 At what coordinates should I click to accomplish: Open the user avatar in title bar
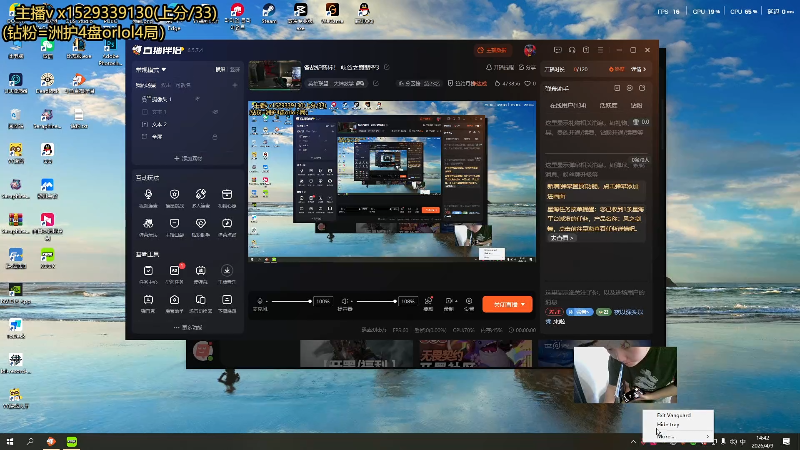530,50
